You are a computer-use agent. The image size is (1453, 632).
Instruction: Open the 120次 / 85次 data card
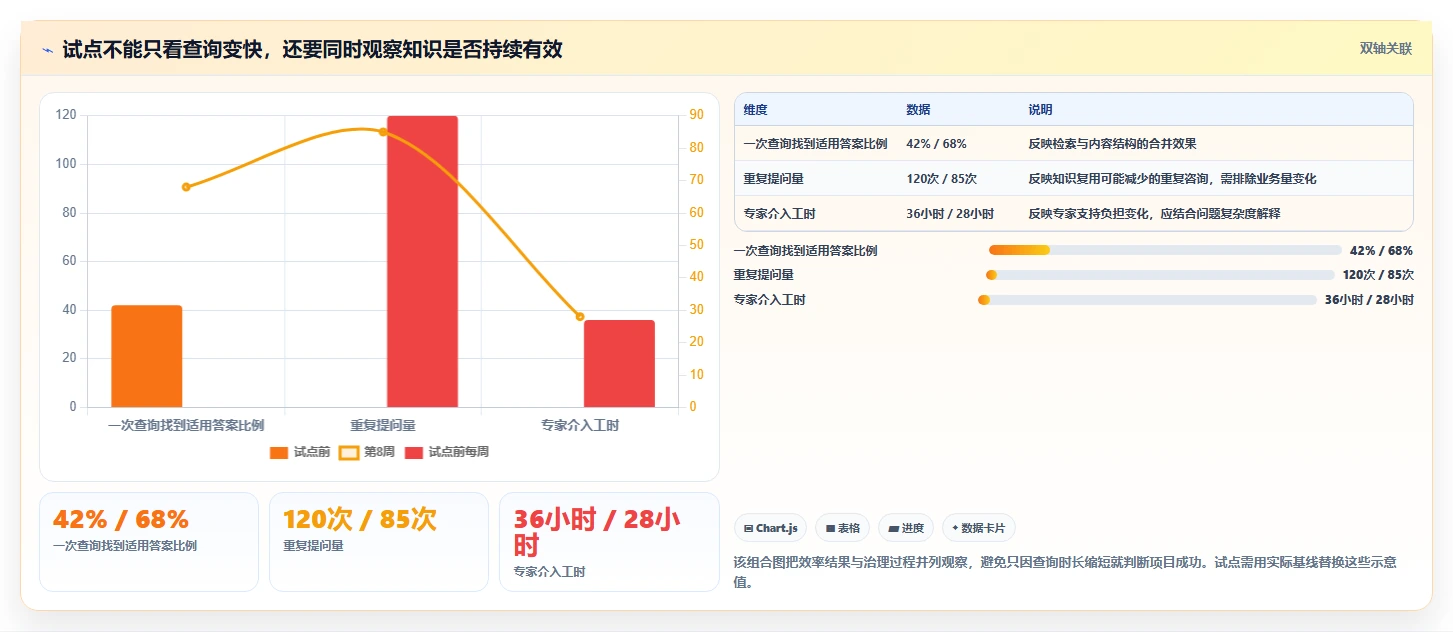click(379, 542)
